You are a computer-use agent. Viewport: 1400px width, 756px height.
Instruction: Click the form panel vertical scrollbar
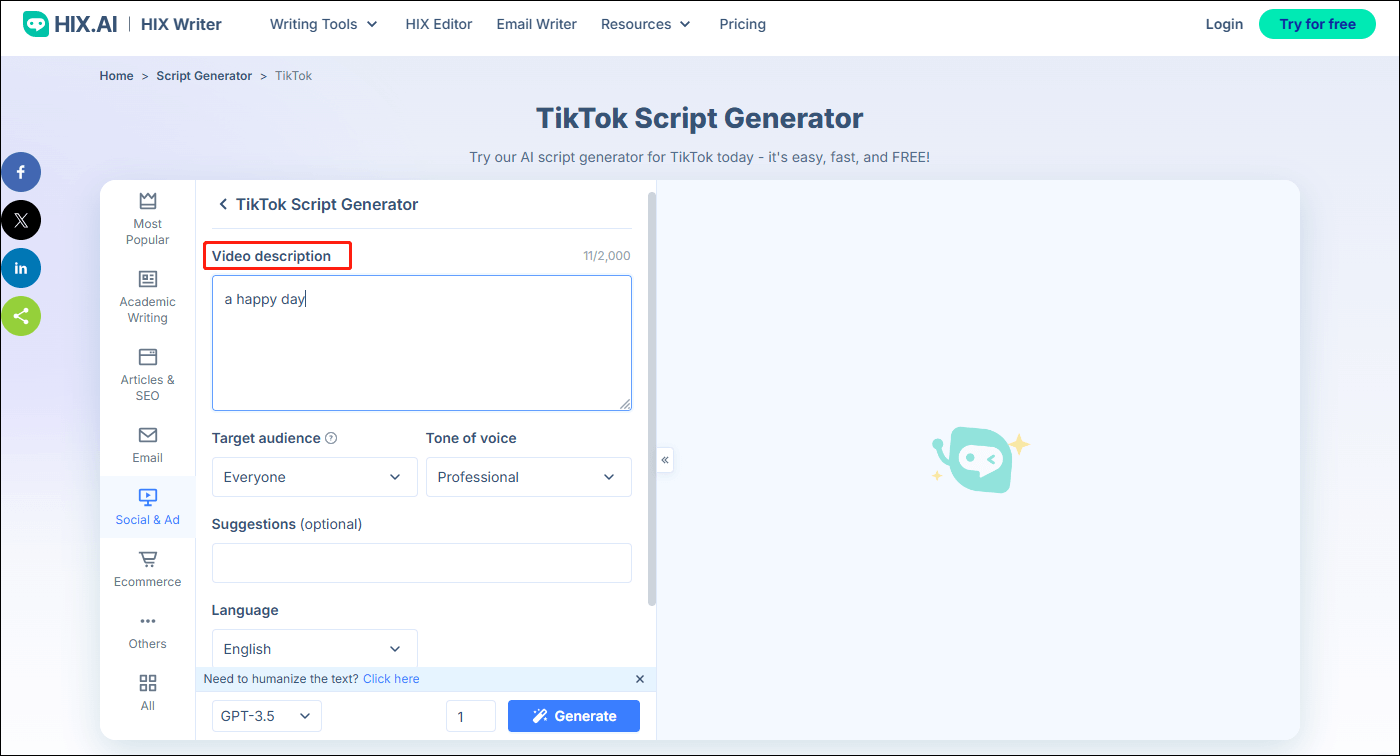pos(652,400)
